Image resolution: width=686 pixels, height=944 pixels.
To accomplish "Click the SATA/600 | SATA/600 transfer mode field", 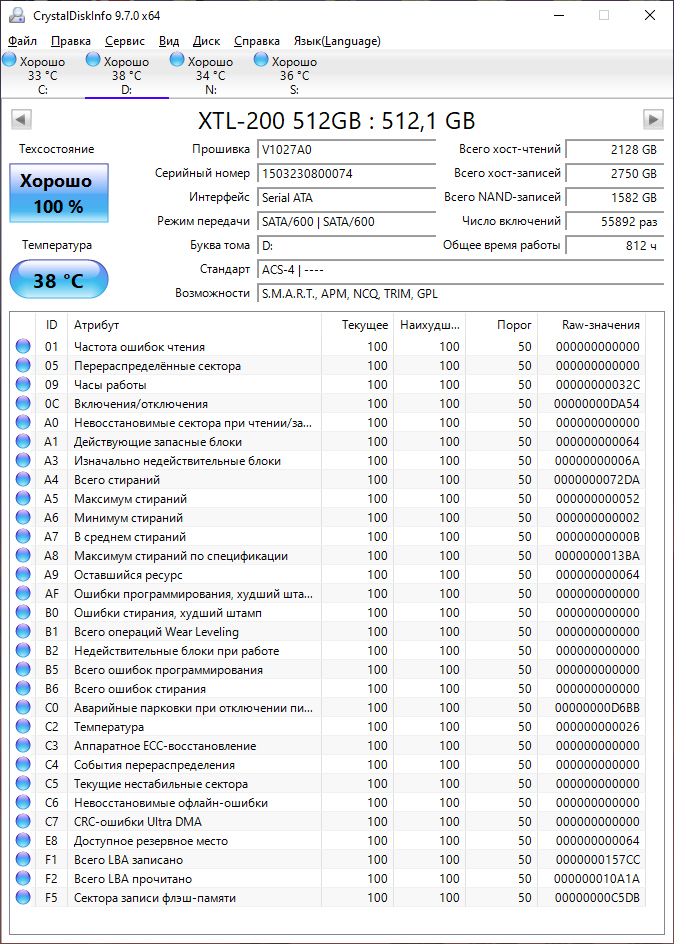I will click(346, 222).
